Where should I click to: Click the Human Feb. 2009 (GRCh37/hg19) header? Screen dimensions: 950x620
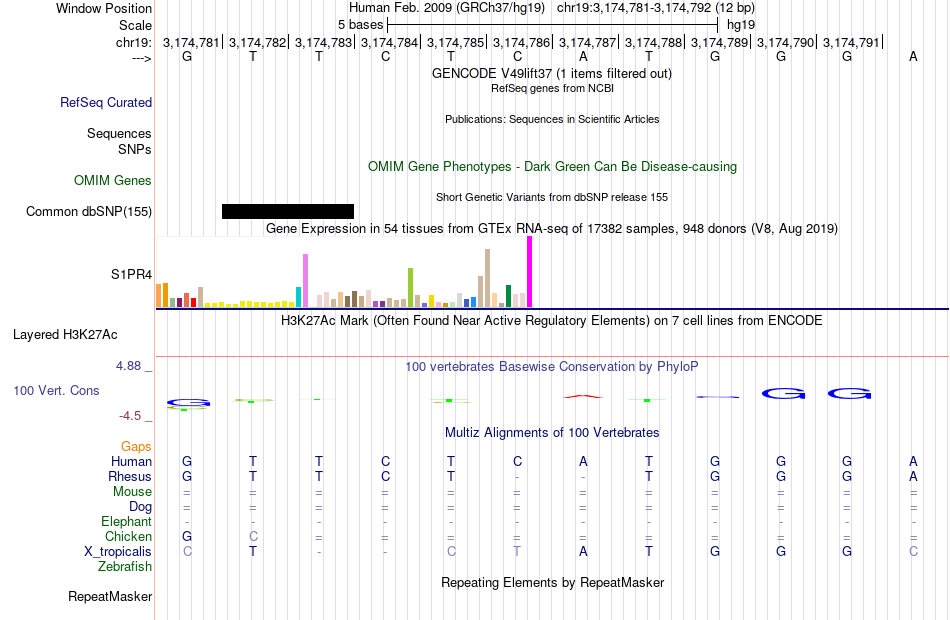click(447, 8)
